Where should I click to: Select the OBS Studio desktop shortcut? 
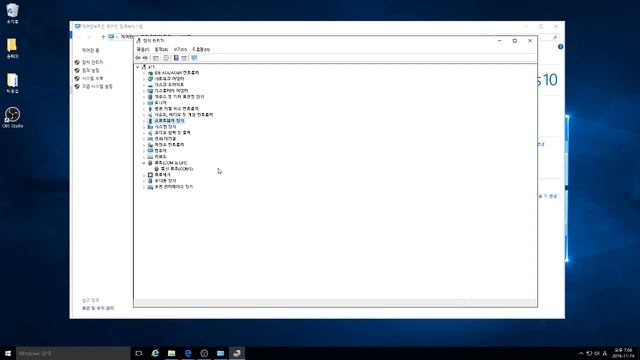coord(12,118)
